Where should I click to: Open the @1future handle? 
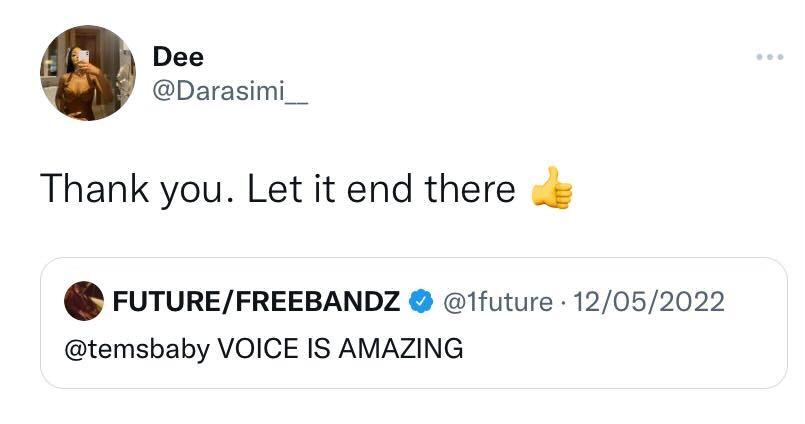pos(496,300)
